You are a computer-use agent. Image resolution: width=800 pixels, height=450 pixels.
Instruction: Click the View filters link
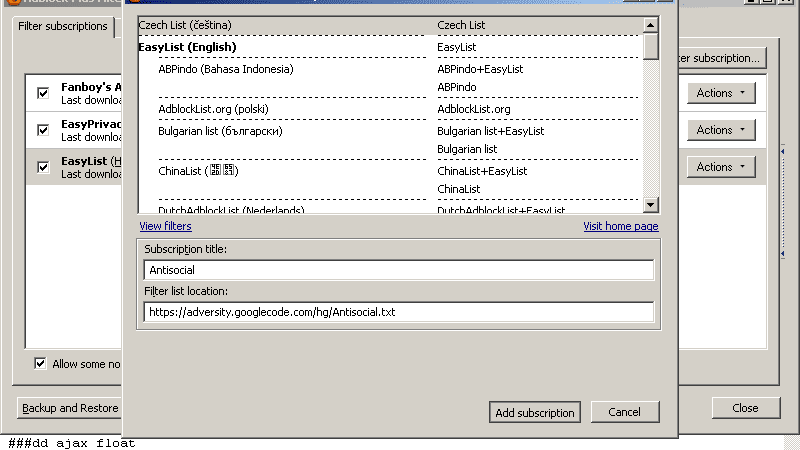165,226
